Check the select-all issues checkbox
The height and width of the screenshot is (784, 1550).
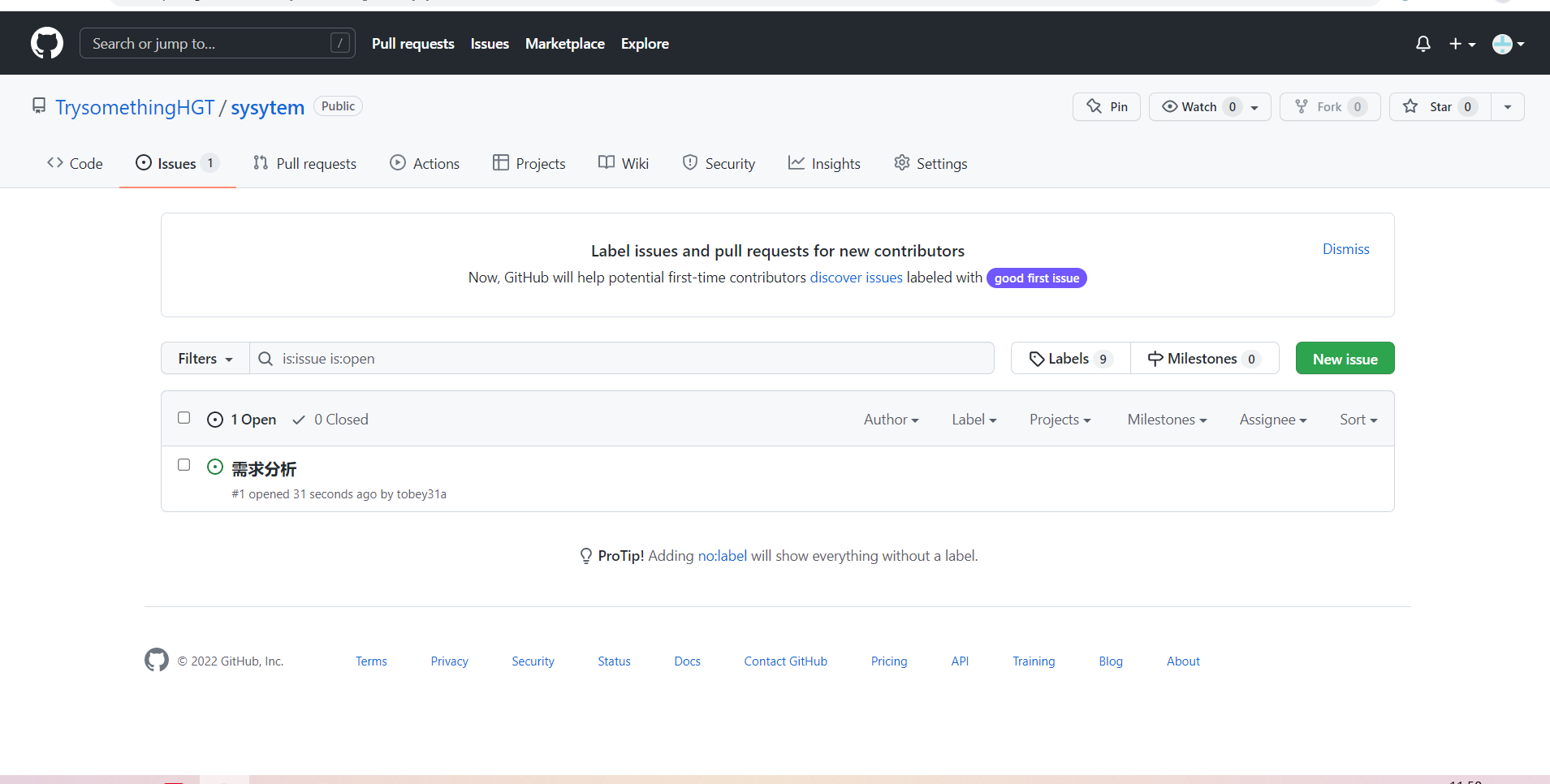184,418
